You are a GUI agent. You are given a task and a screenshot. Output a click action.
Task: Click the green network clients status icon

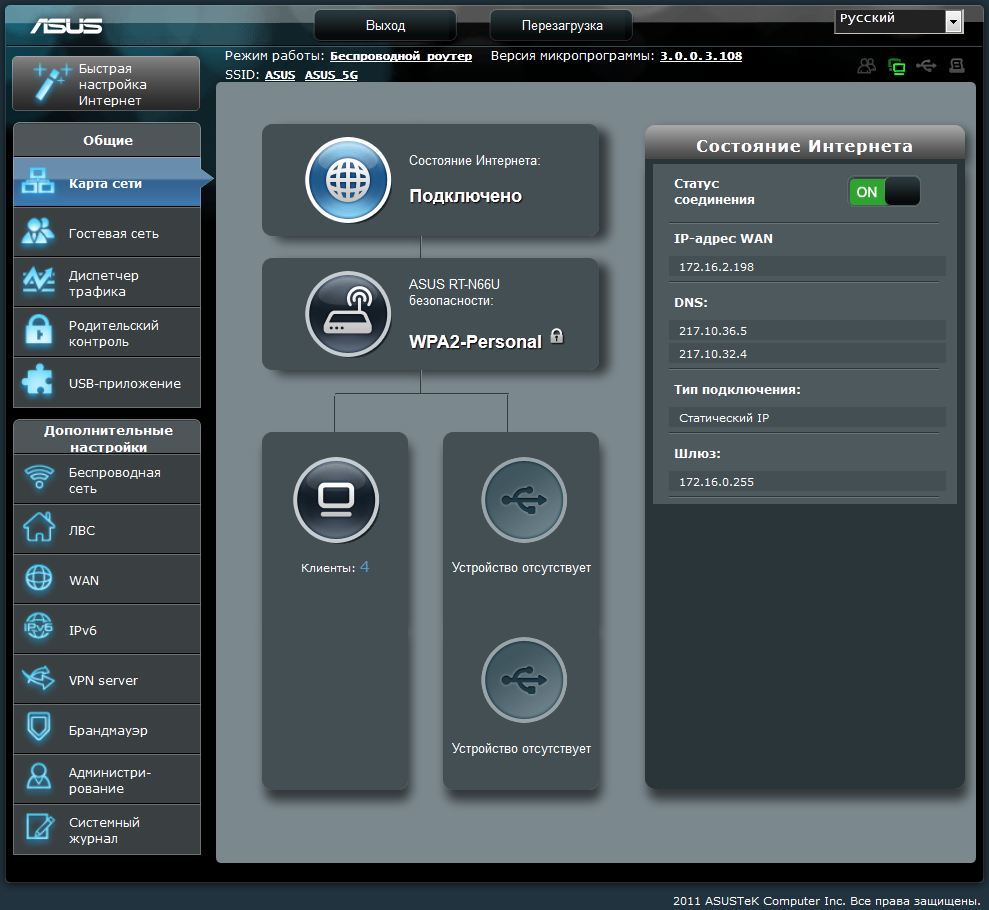click(896, 66)
